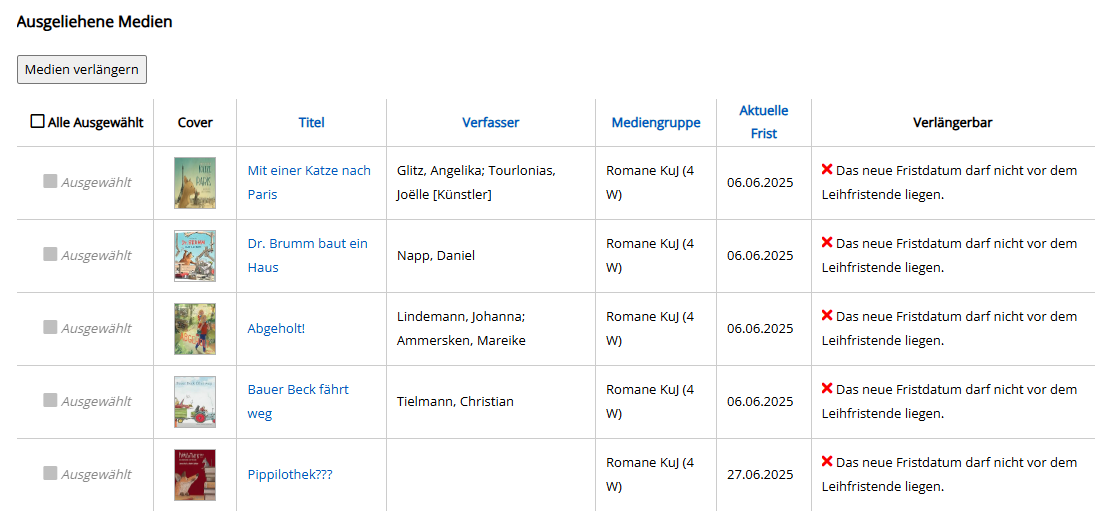Click the red X icon in the 'Abgeholt!' row
Screen dimensions: 1099x518
coord(827,315)
